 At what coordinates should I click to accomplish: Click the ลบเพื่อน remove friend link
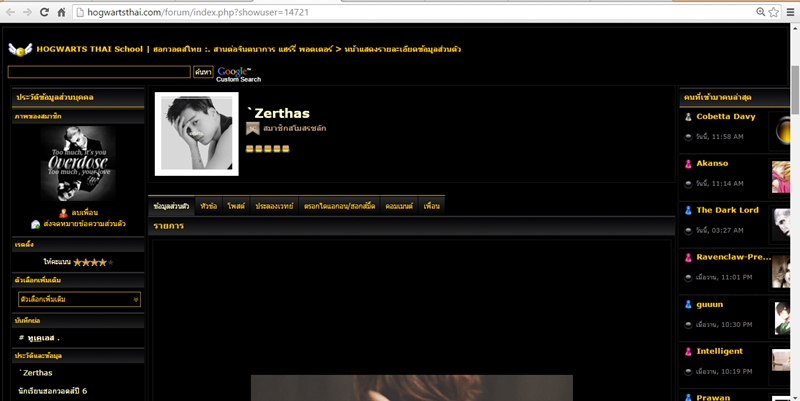click(84, 213)
